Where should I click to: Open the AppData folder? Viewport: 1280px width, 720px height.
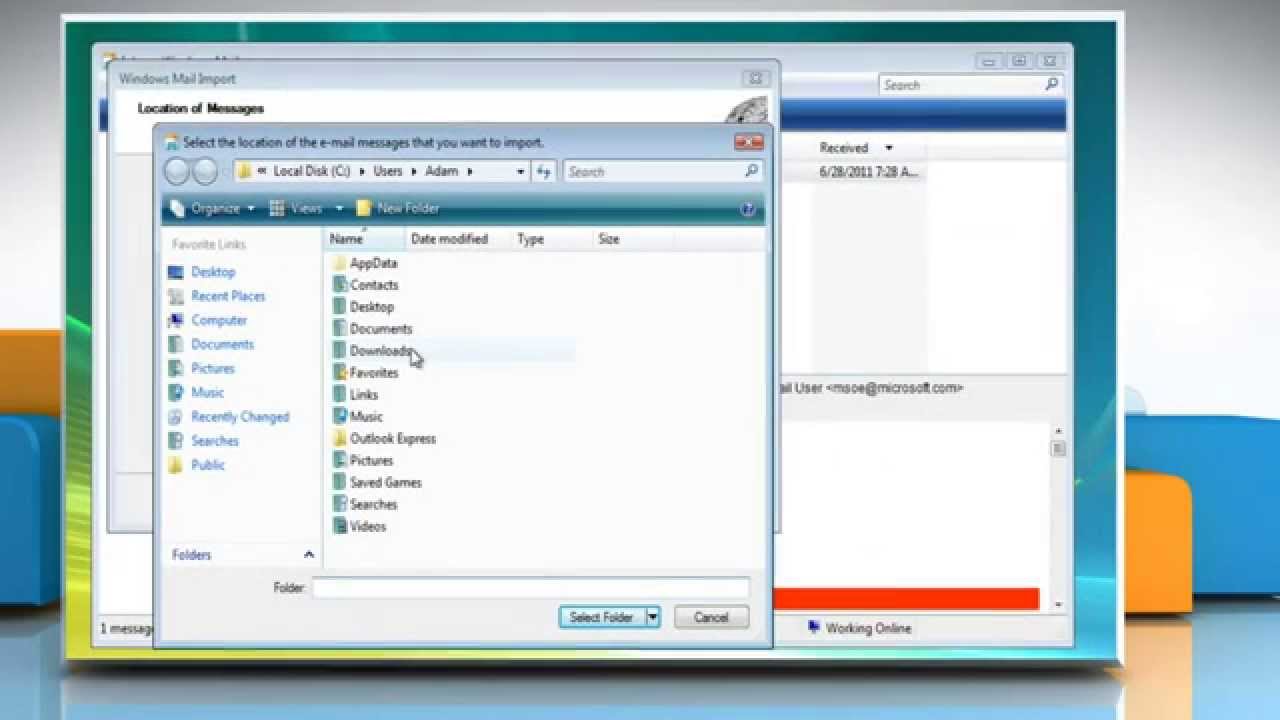tap(365, 263)
